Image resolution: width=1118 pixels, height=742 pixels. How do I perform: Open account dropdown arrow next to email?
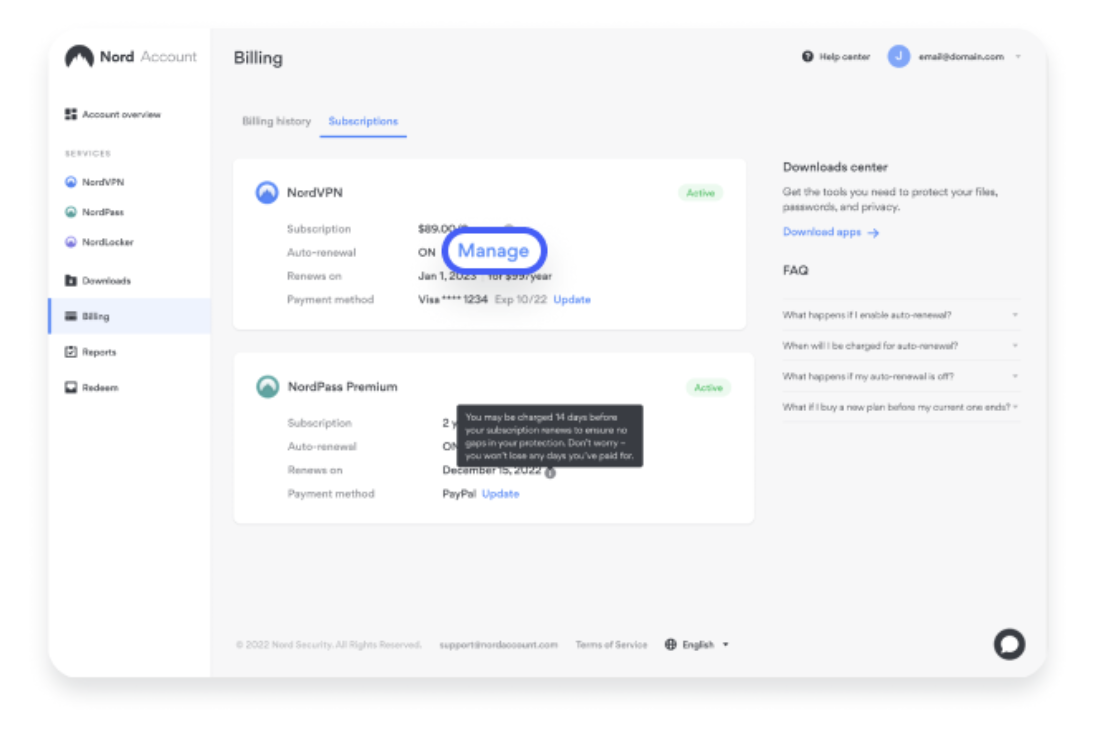[x=1018, y=56]
